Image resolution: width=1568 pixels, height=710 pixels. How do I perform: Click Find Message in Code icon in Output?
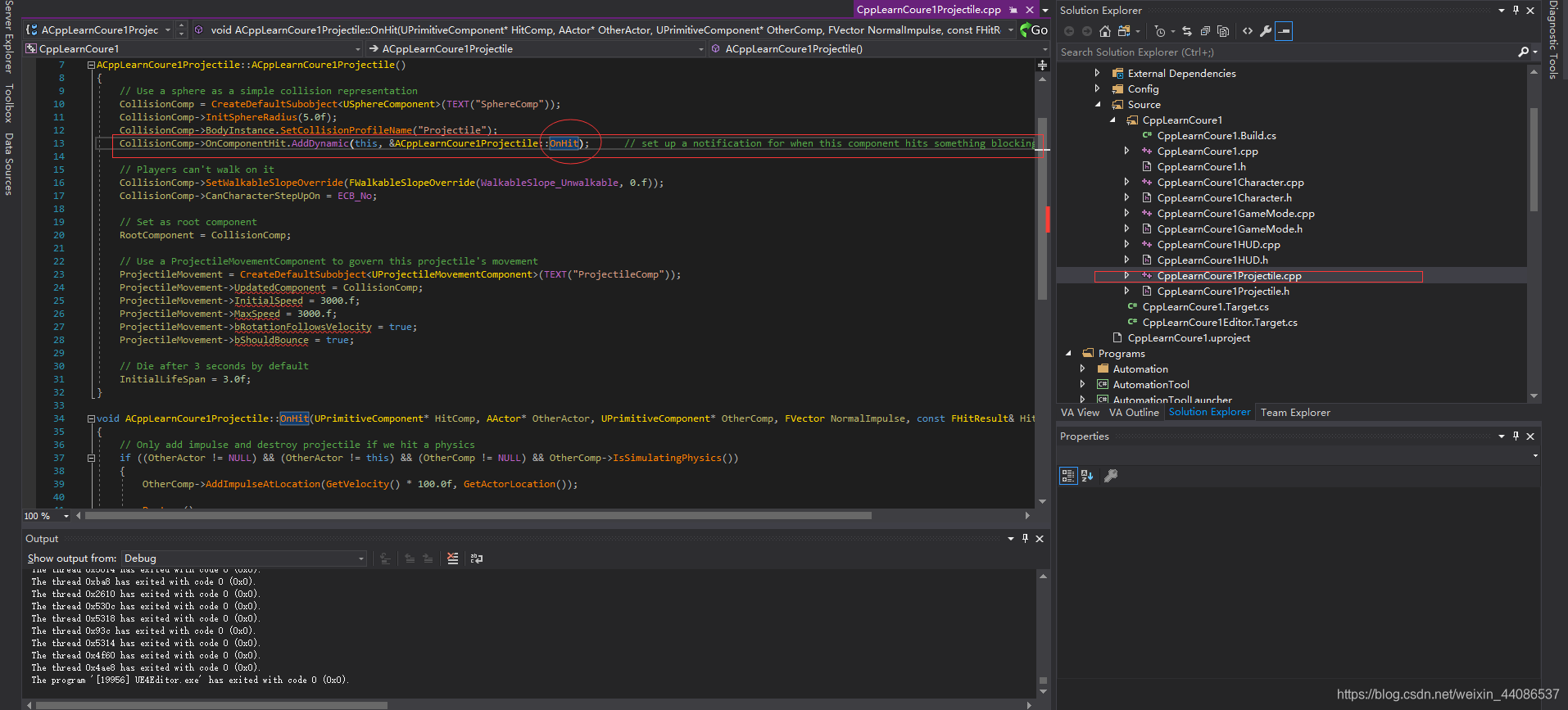click(x=385, y=559)
